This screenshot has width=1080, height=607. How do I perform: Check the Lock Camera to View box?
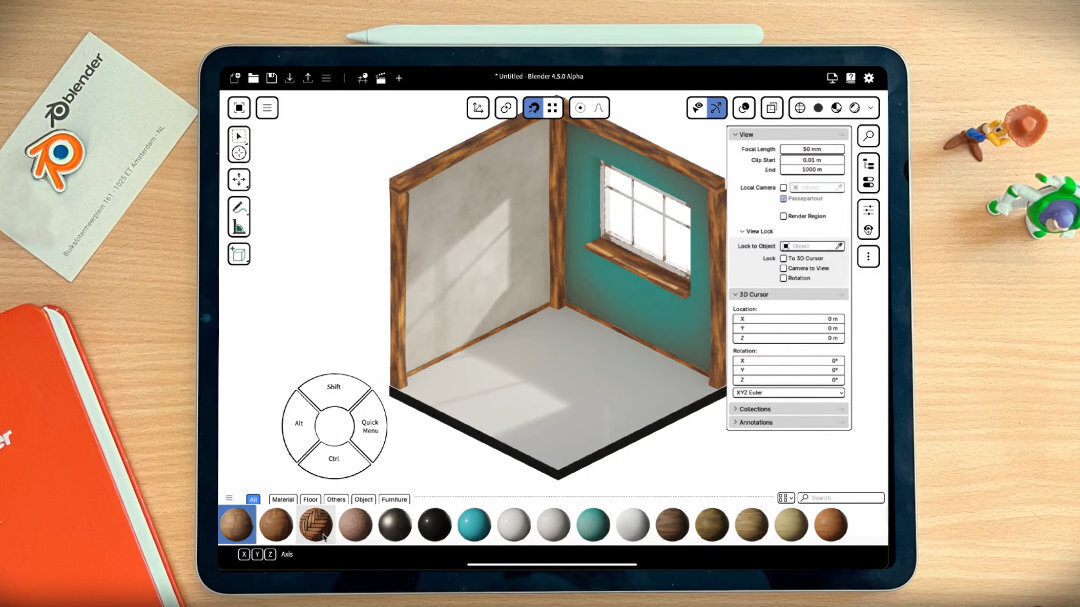click(x=783, y=268)
